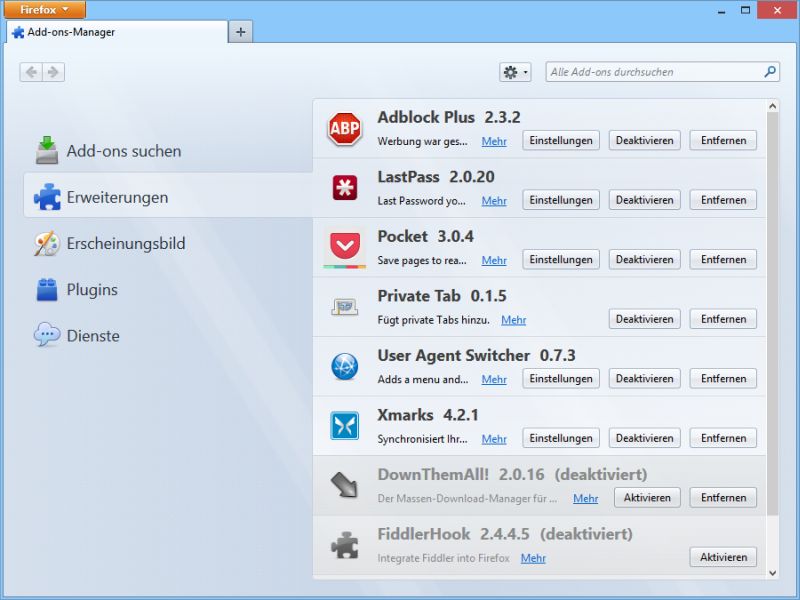Open the Add-ons suchen category
The image size is (800, 600).
pos(168,151)
